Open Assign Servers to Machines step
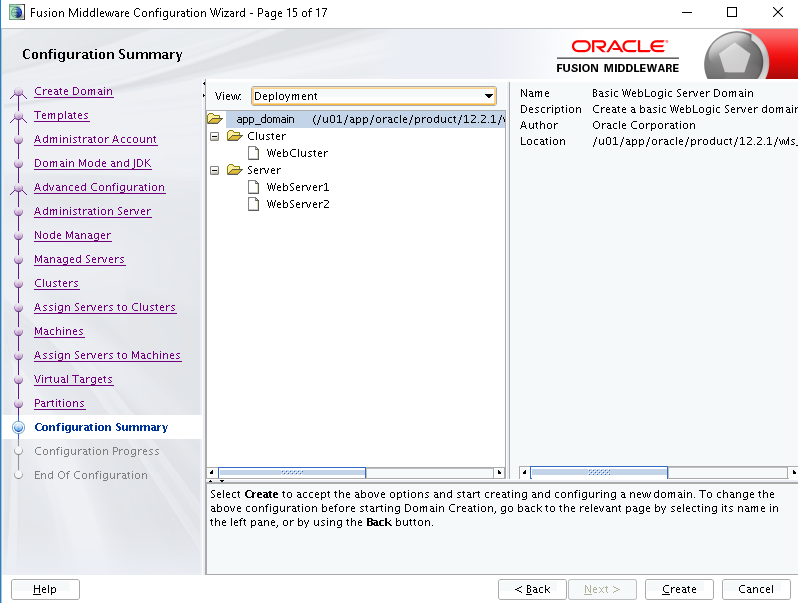Viewport: 798px width, 603px height. tap(107, 355)
